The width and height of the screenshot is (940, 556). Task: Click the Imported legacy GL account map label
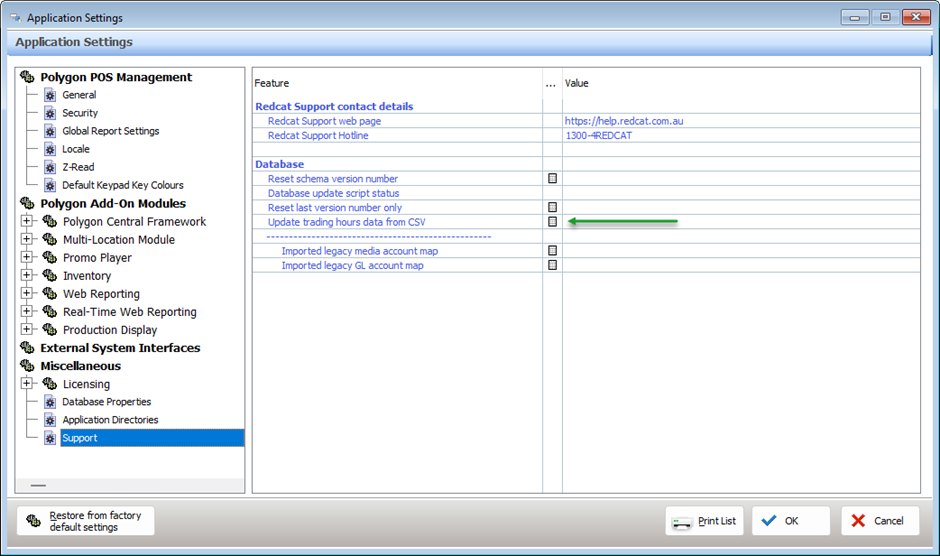352,265
